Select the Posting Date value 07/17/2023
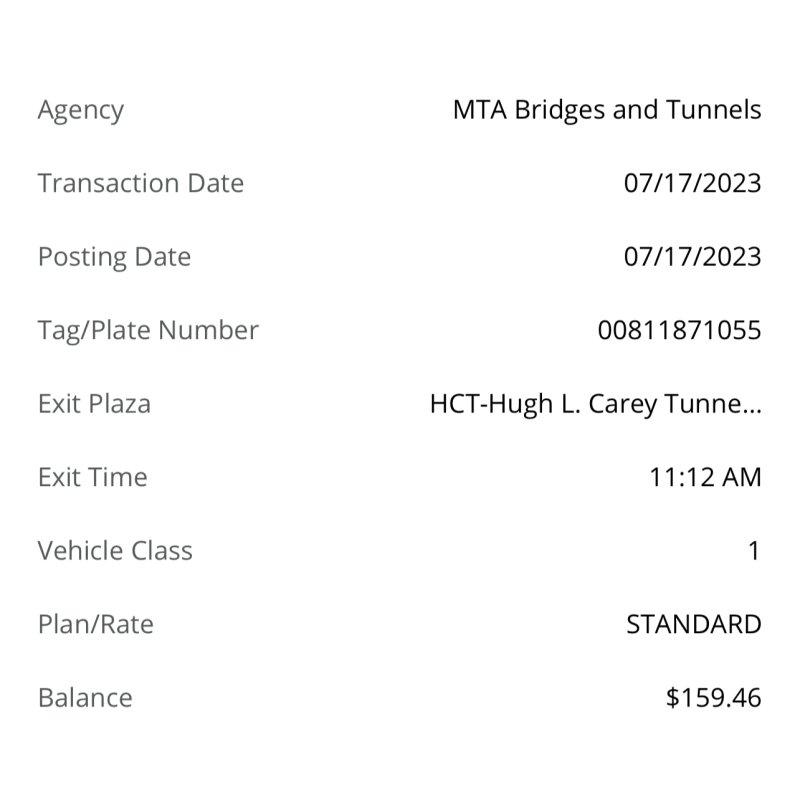 pos(692,257)
